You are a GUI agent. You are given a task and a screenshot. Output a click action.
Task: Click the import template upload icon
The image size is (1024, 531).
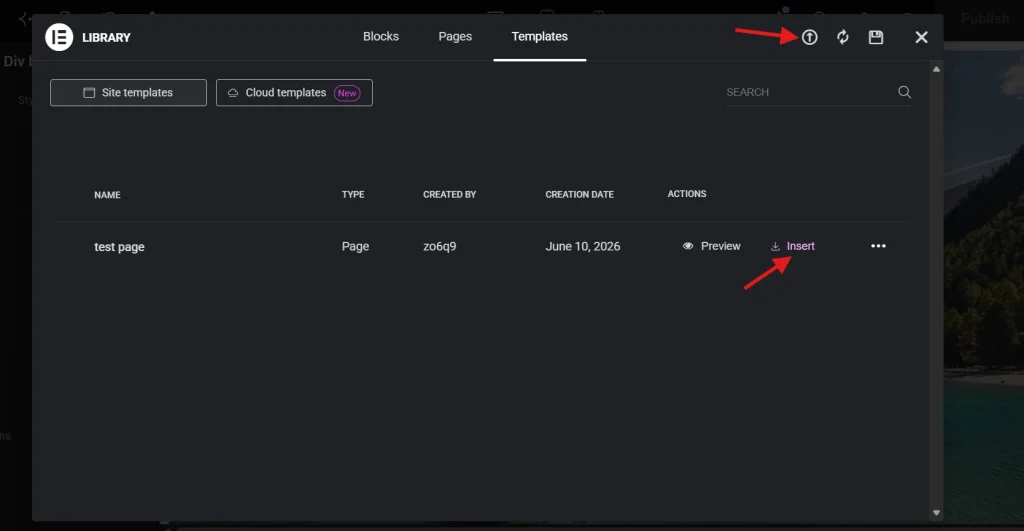coord(809,37)
